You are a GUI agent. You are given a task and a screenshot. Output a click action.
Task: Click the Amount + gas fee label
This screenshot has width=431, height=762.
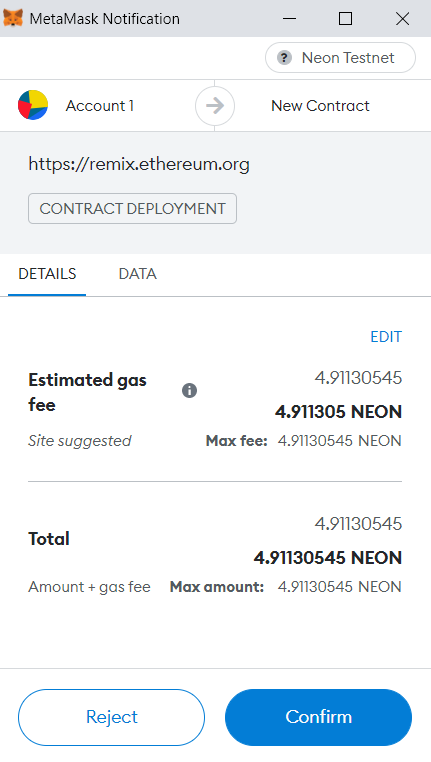point(89,587)
